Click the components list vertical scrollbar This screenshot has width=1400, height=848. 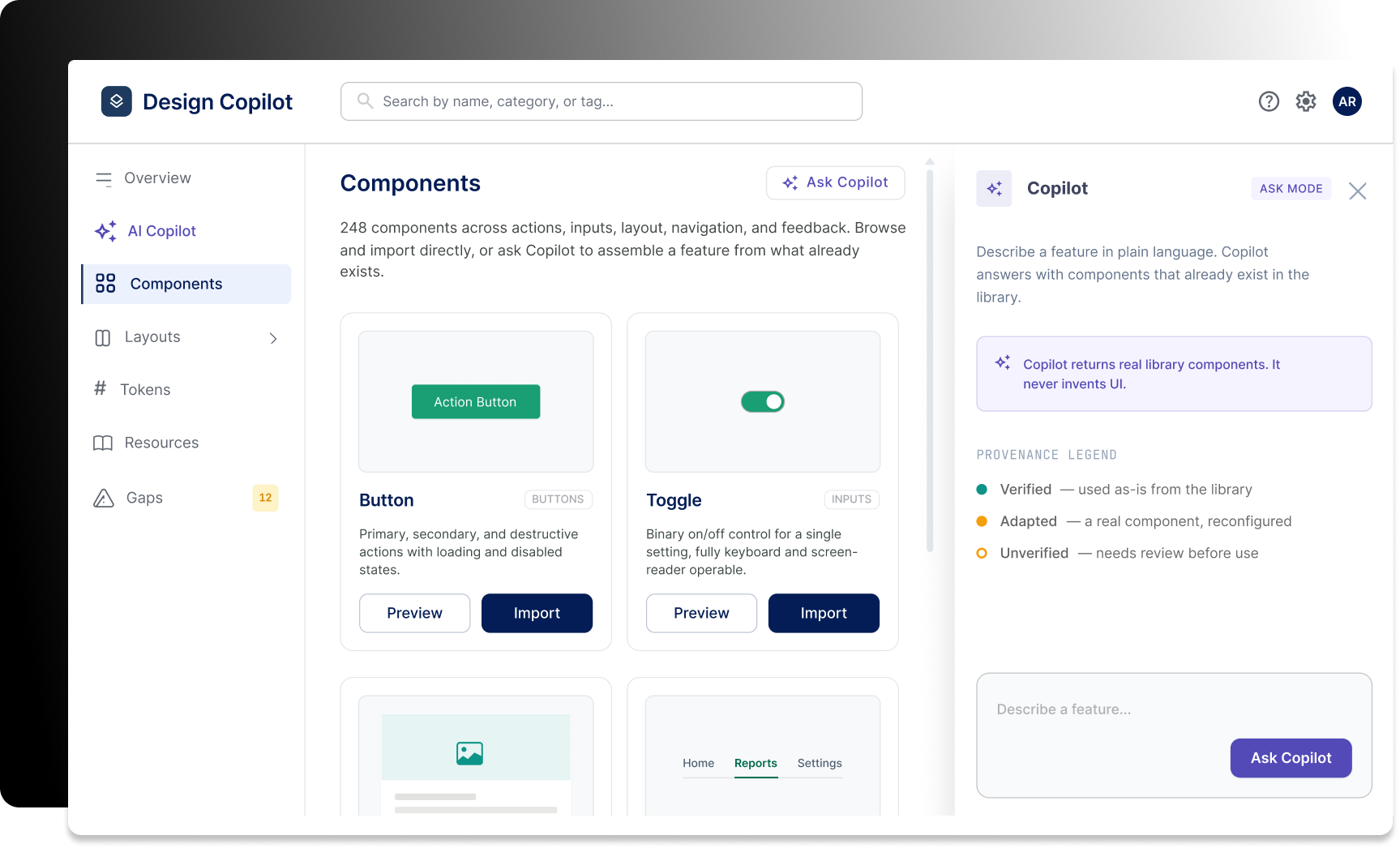pyautogui.click(x=930, y=361)
